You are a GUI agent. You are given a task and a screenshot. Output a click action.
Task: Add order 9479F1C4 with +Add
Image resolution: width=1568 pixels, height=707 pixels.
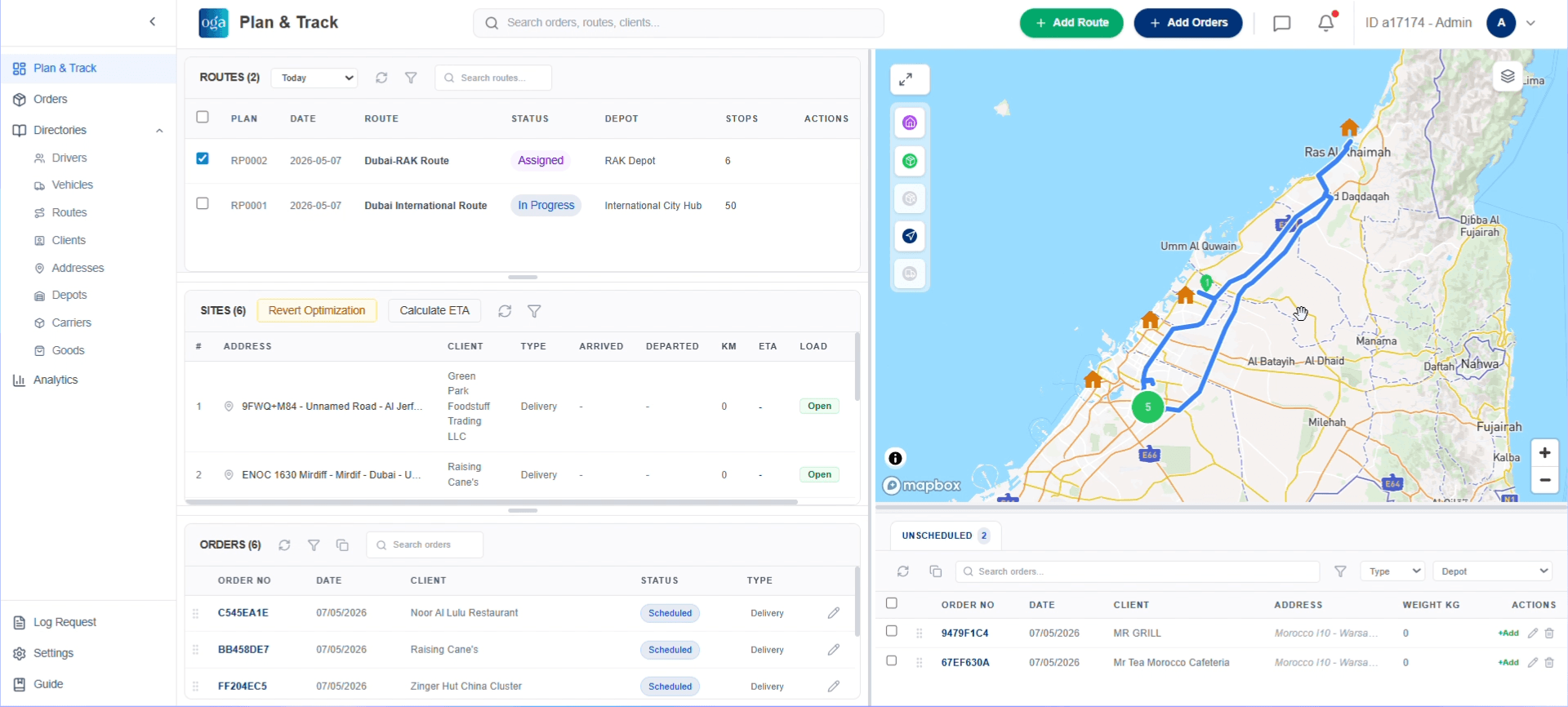[1508, 634]
